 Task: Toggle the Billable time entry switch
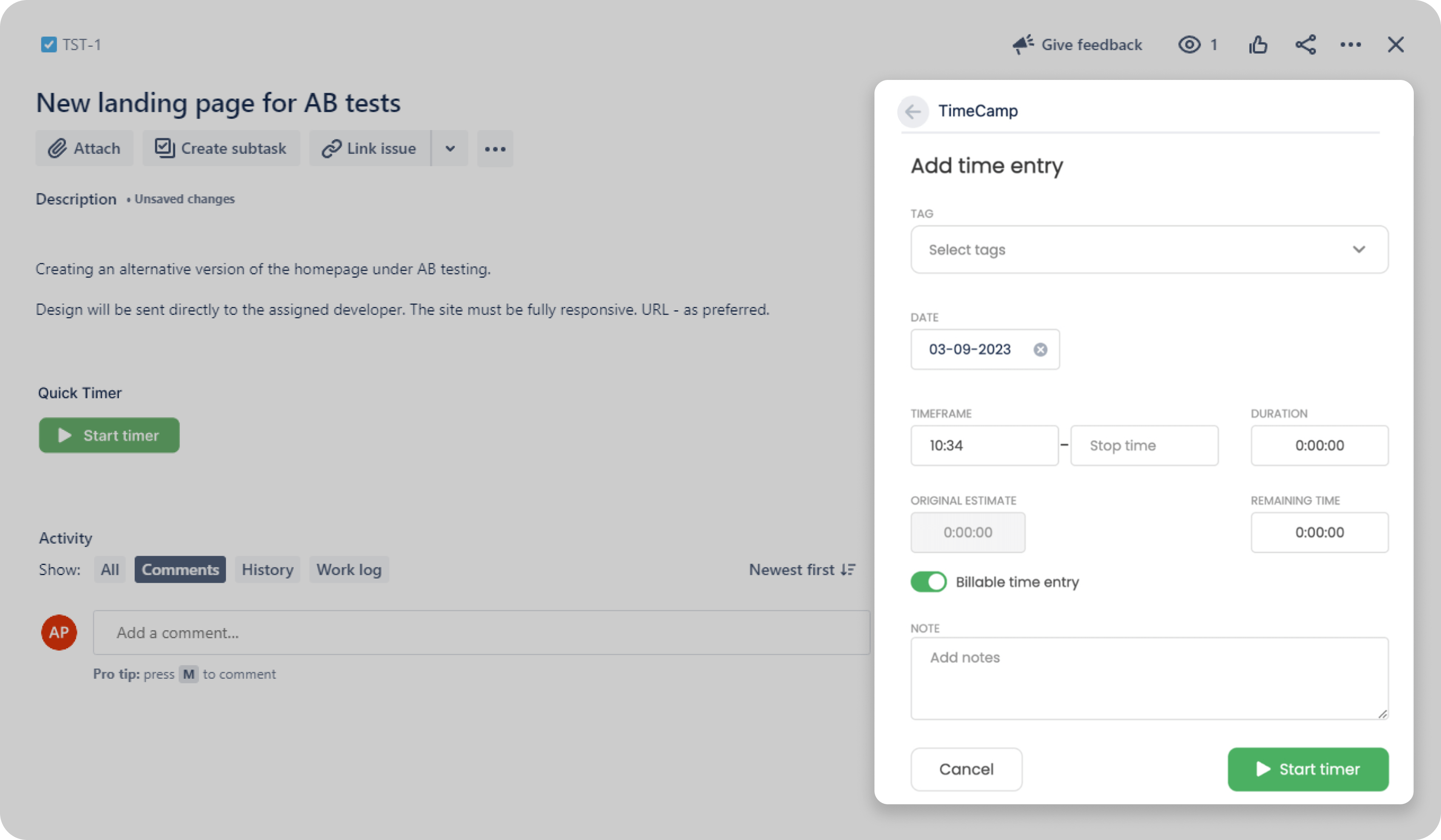point(928,582)
